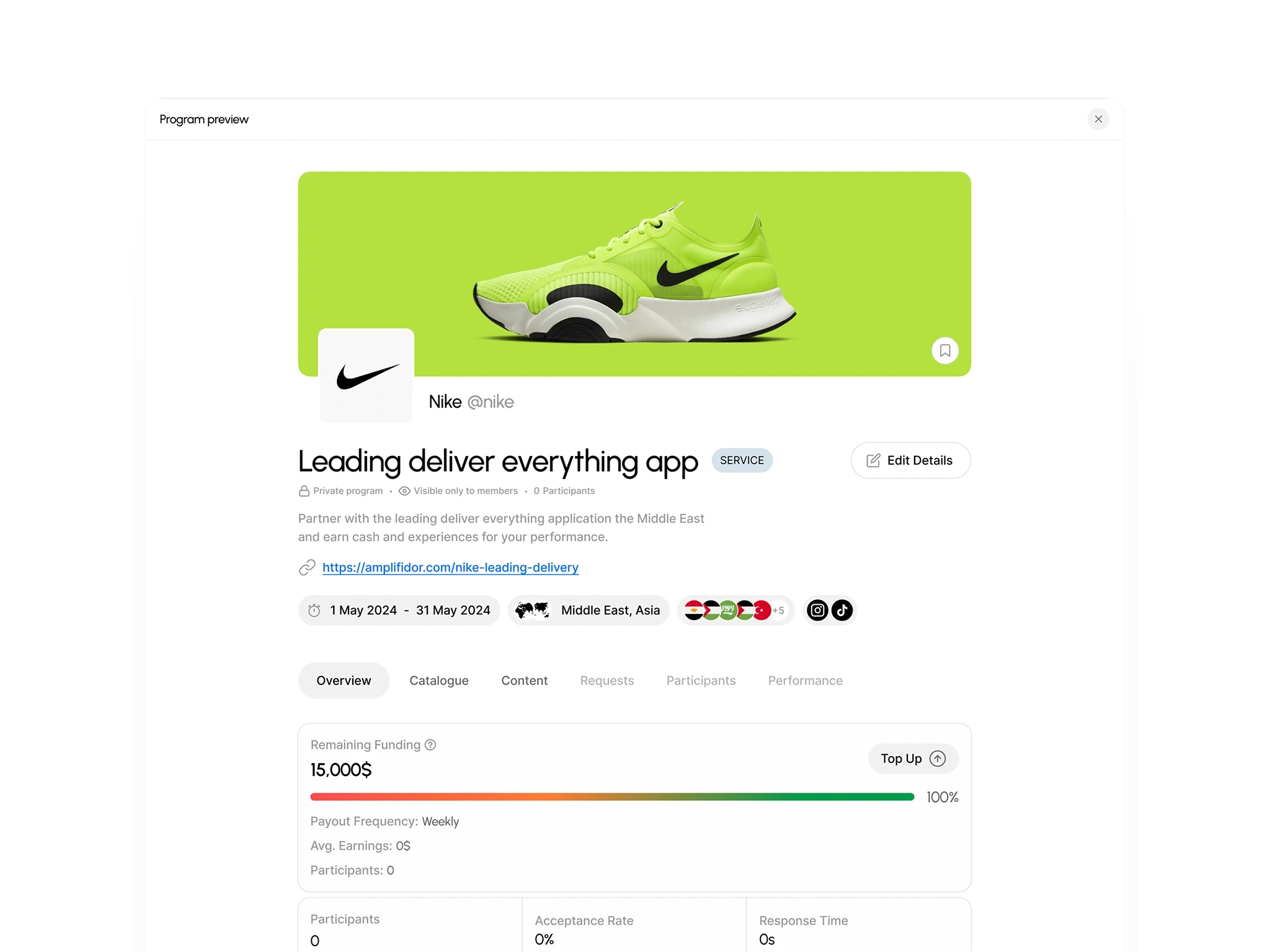Click the Remaining Funding help icon
This screenshot has width=1270, height=952.
pos(430,745)
